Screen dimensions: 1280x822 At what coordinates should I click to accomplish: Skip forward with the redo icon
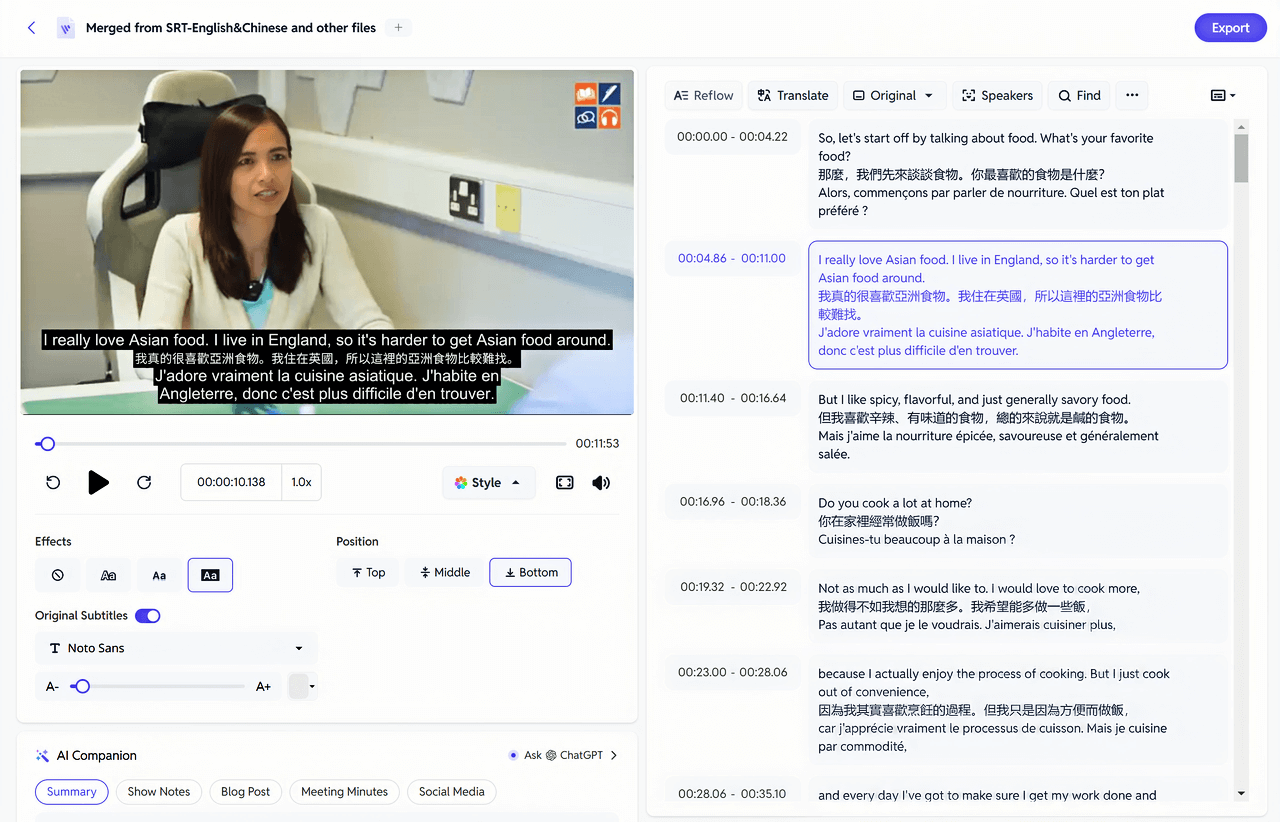144,483
